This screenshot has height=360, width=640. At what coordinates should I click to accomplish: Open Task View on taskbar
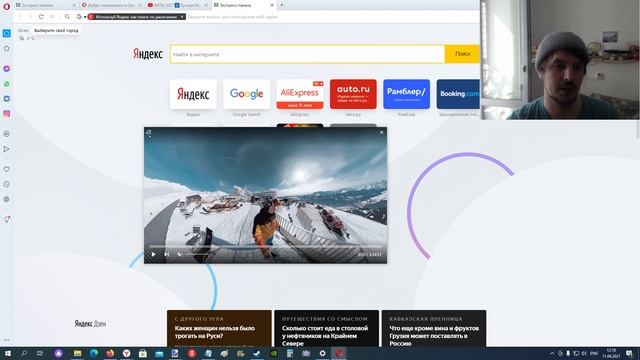(x=40, y=353)
